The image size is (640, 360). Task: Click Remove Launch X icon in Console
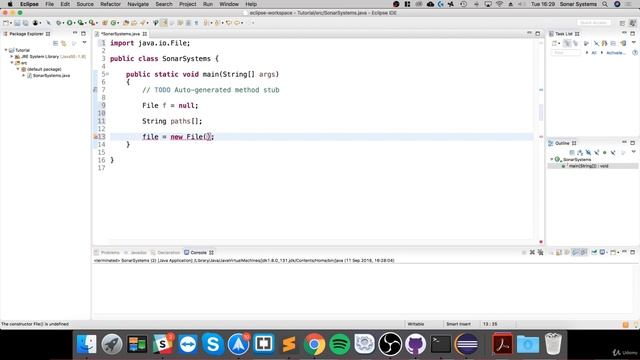click(x=532, y=253)
